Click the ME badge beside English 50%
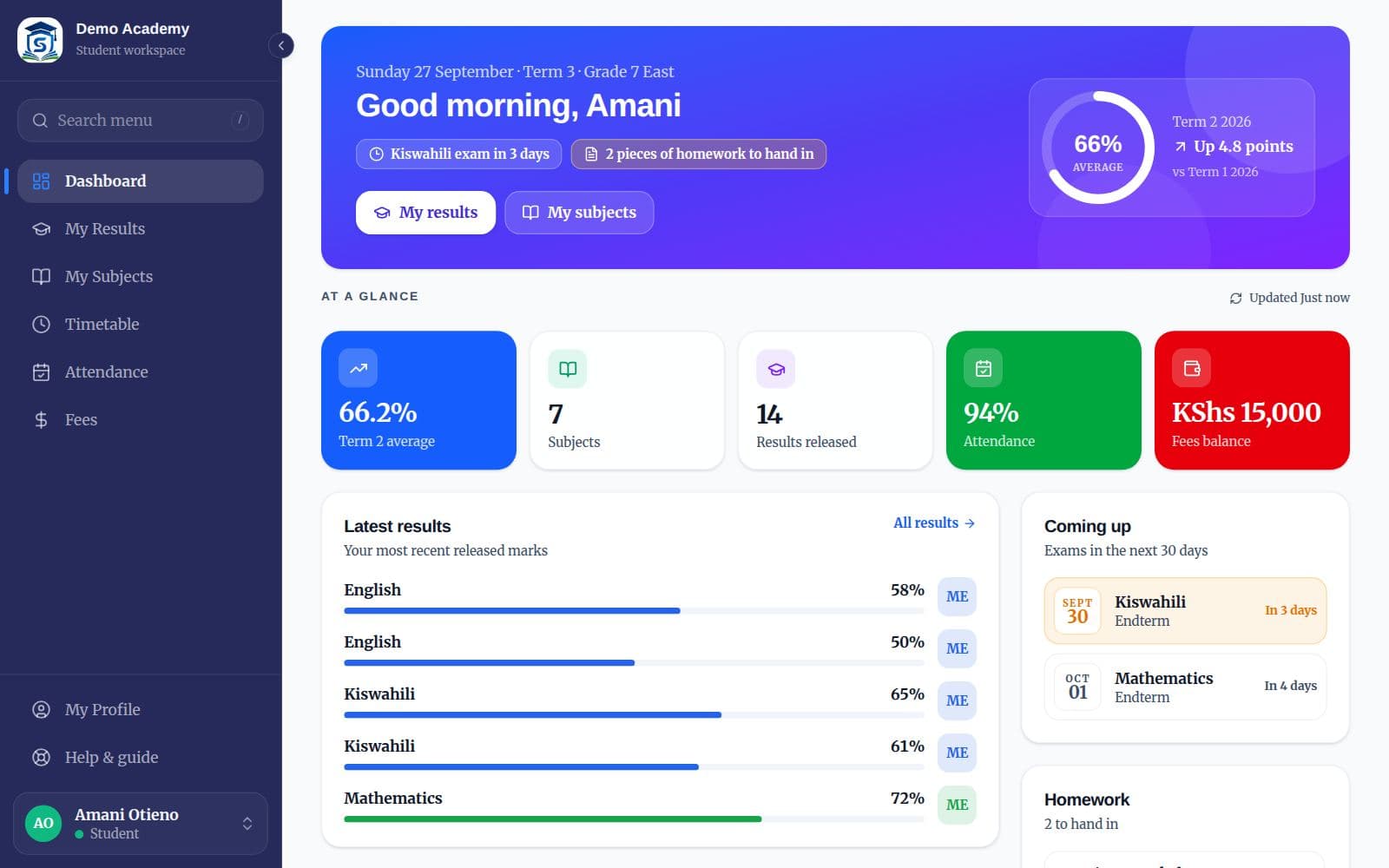The width and height of the screenshot is (1389, 868). [x=957, y=649]
